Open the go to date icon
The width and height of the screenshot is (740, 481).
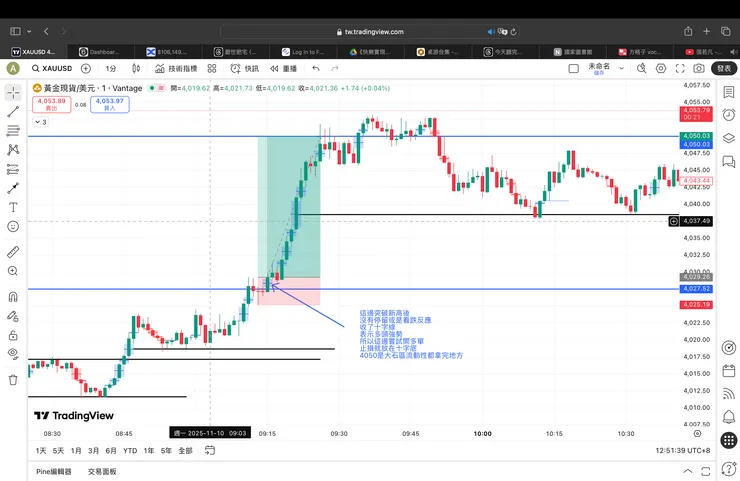point(210,451)
